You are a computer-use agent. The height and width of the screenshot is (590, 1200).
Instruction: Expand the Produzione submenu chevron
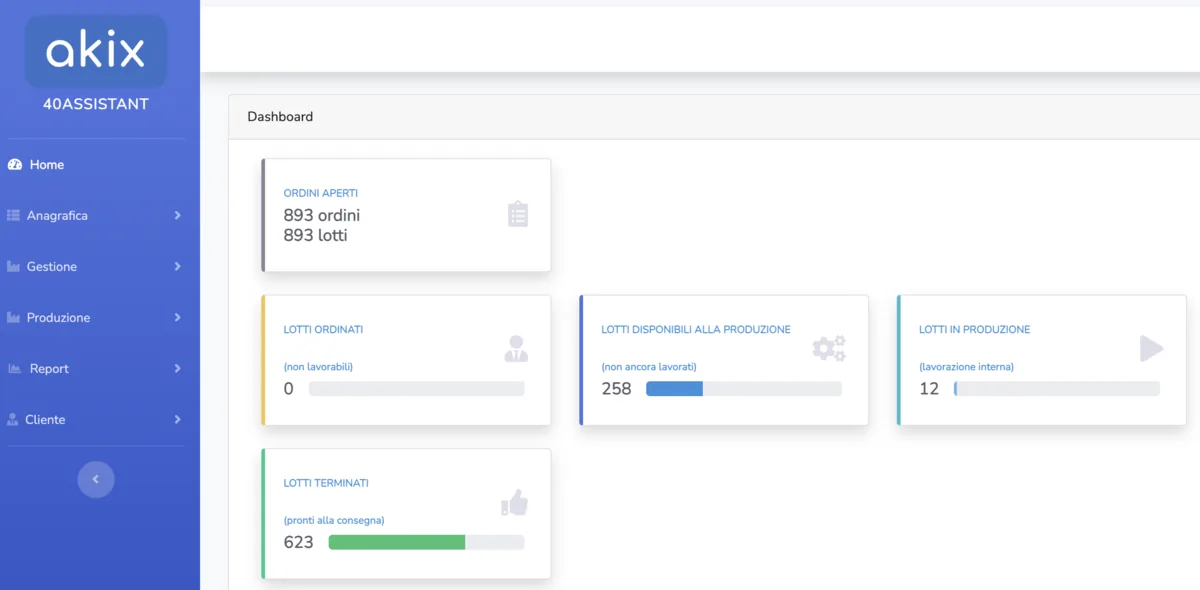click(177, 318)
